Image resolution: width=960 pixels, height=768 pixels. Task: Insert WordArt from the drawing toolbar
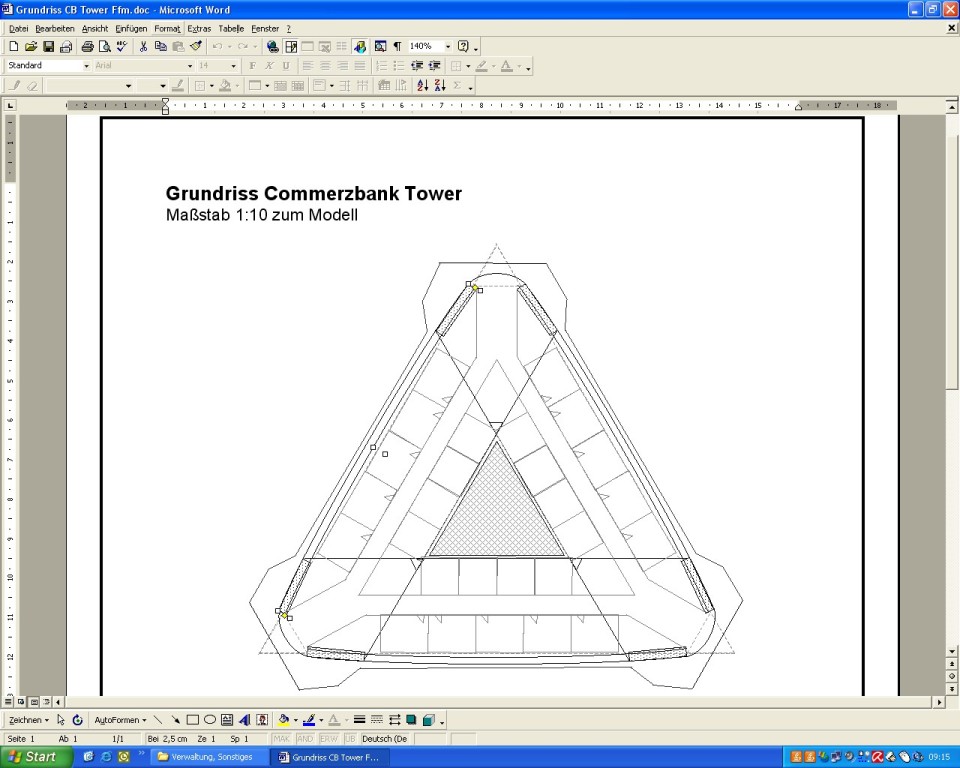pyautogui.click(x=244, y=720)
